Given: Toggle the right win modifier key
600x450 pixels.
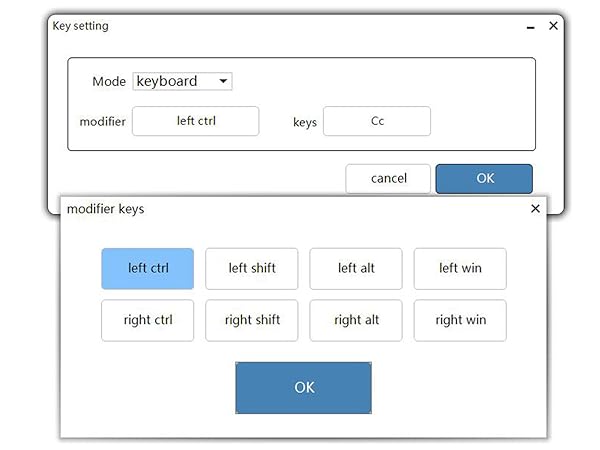Looking at the screenshot, I should point(460,320).
